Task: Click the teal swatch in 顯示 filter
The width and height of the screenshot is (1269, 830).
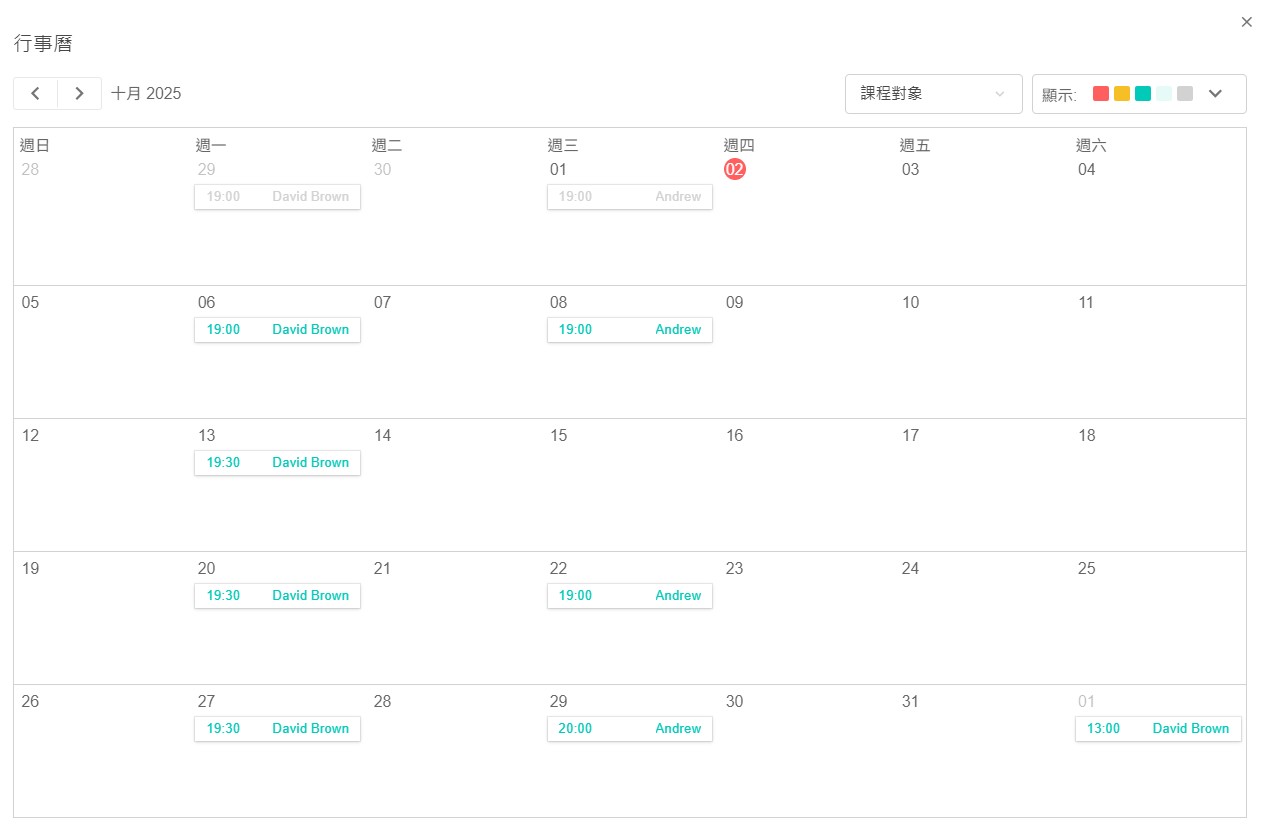Action: (x=1143, y=94)
